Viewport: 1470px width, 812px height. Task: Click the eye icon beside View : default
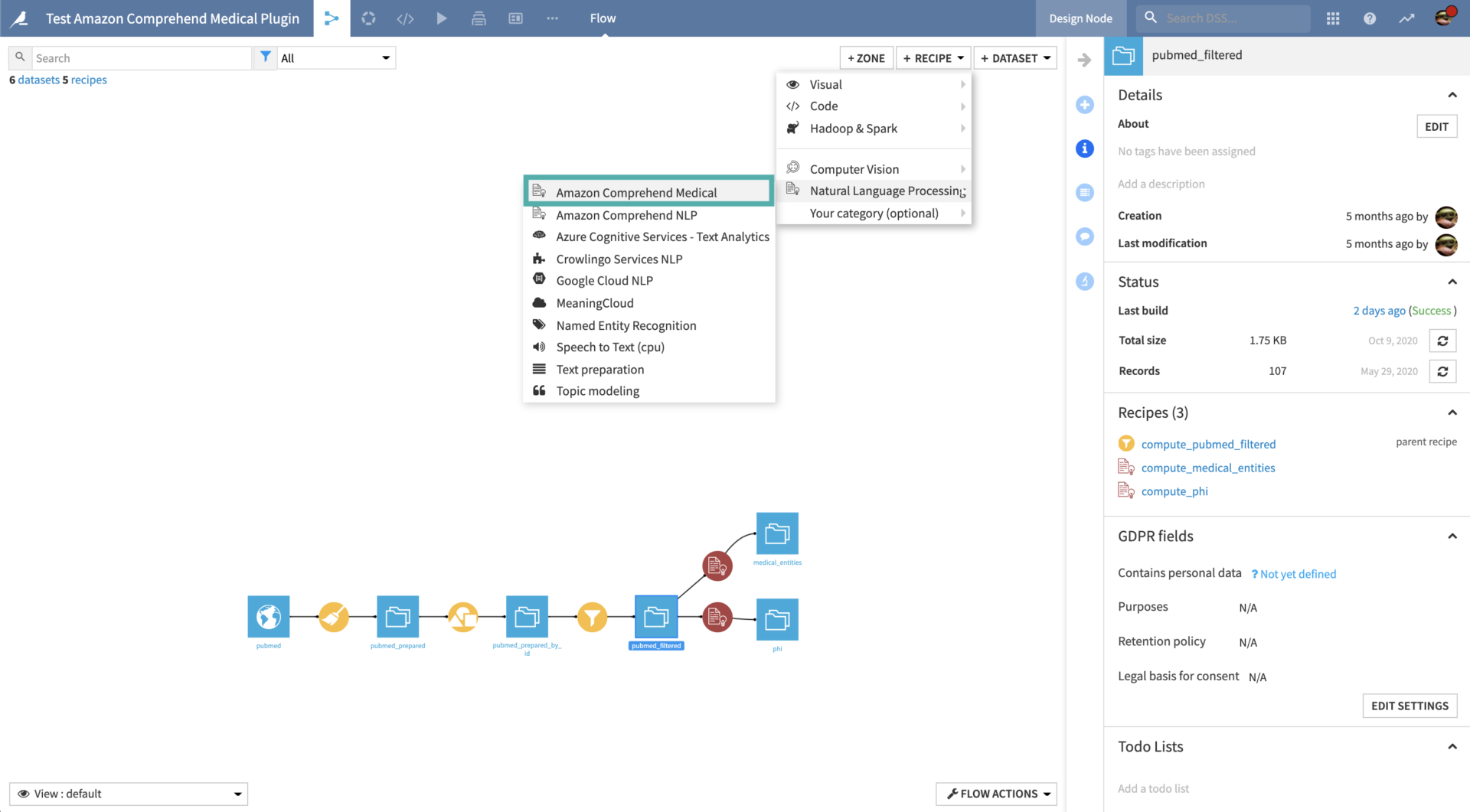coord(23,794)
